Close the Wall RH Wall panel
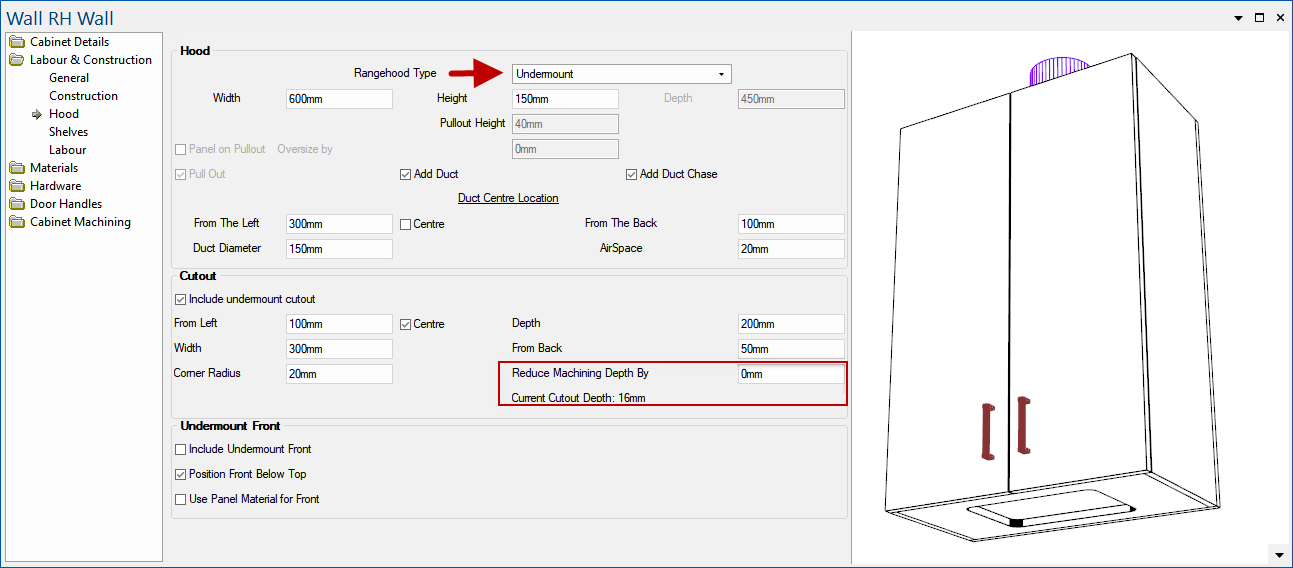The height and width of the screenshot is (568, 1293). coord(1279,18)
